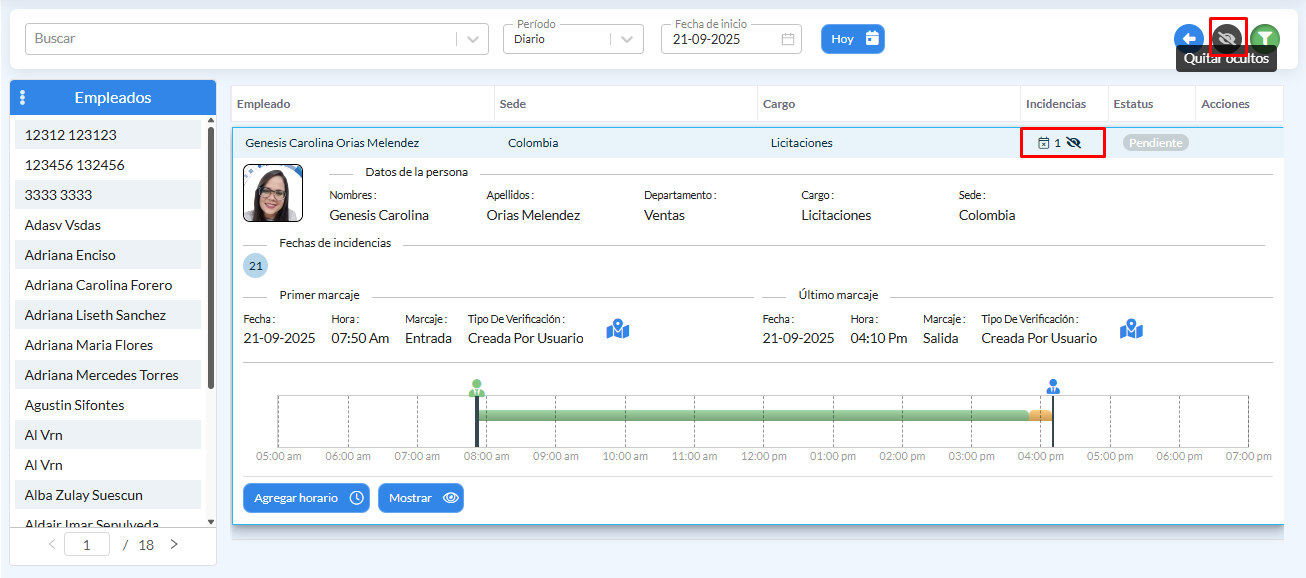1306x578 pixels.
Task: Click the blue exit person marker on timeline
Action: click(x=1052, y=387)
